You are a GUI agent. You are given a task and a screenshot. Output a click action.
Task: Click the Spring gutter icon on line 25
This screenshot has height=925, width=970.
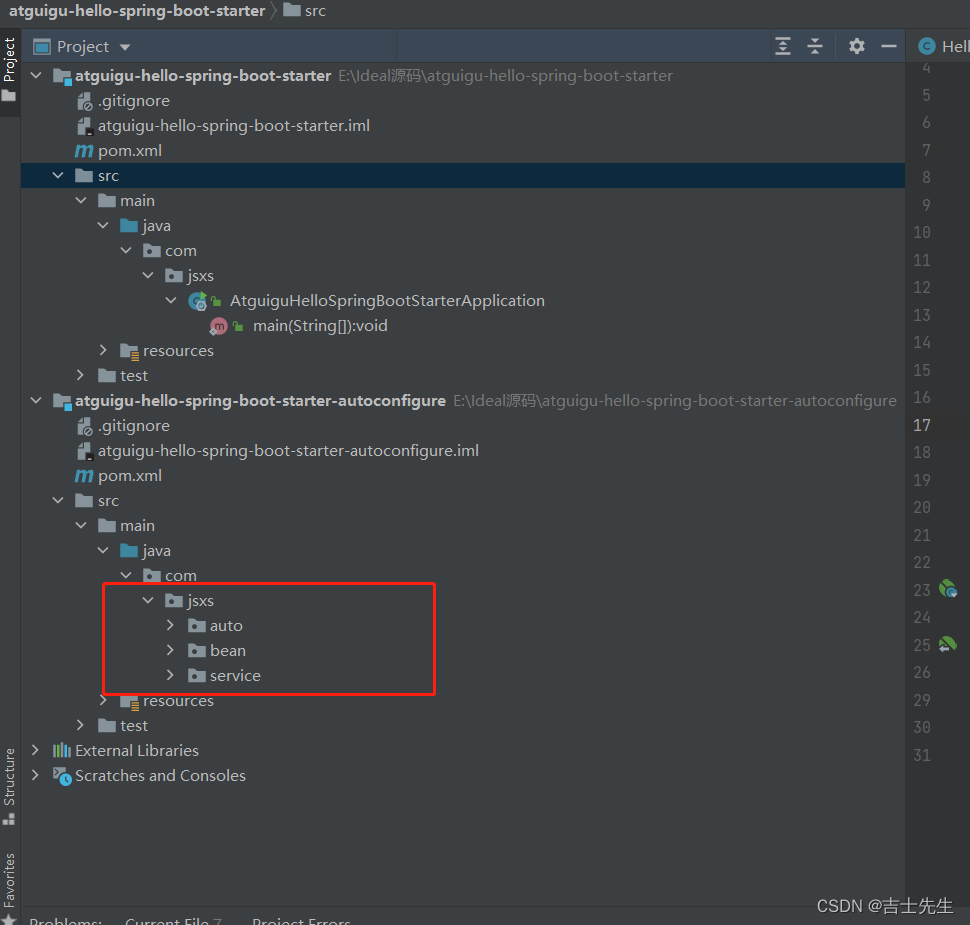(948, 644)
